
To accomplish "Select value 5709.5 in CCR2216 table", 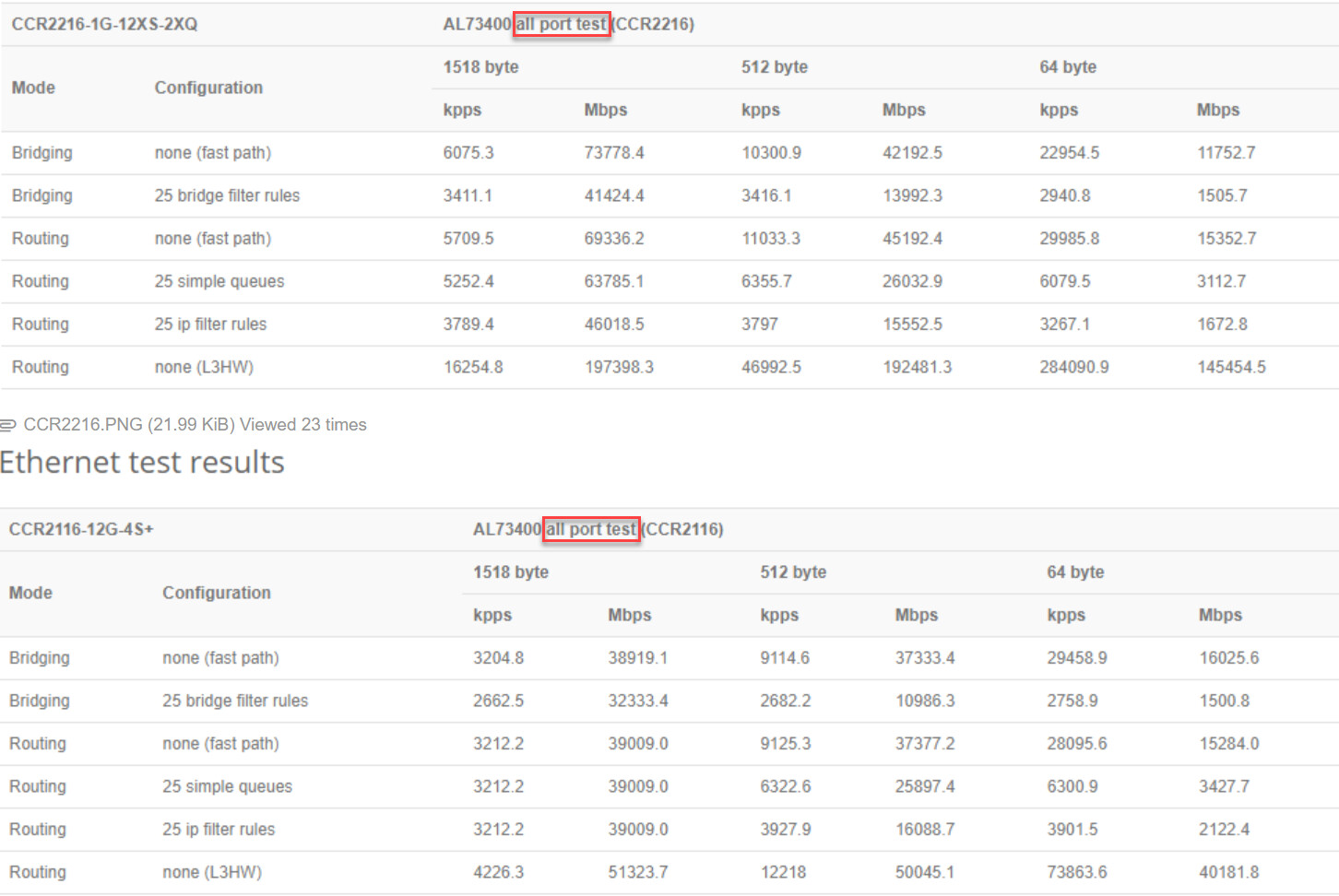I will [x=468, y=239].
